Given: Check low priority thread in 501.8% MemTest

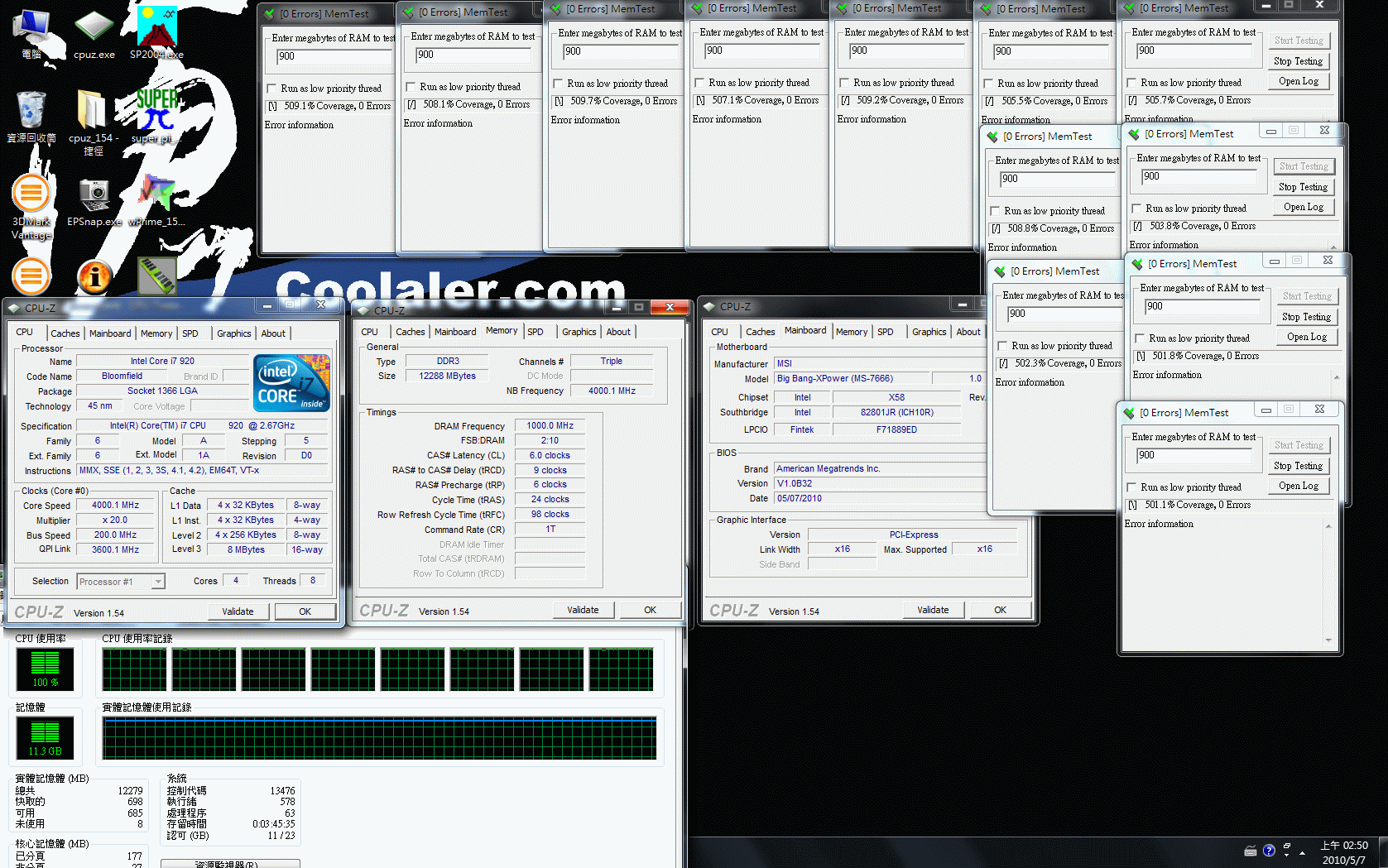Looking at the screenshot, I should click(1140, 338).
